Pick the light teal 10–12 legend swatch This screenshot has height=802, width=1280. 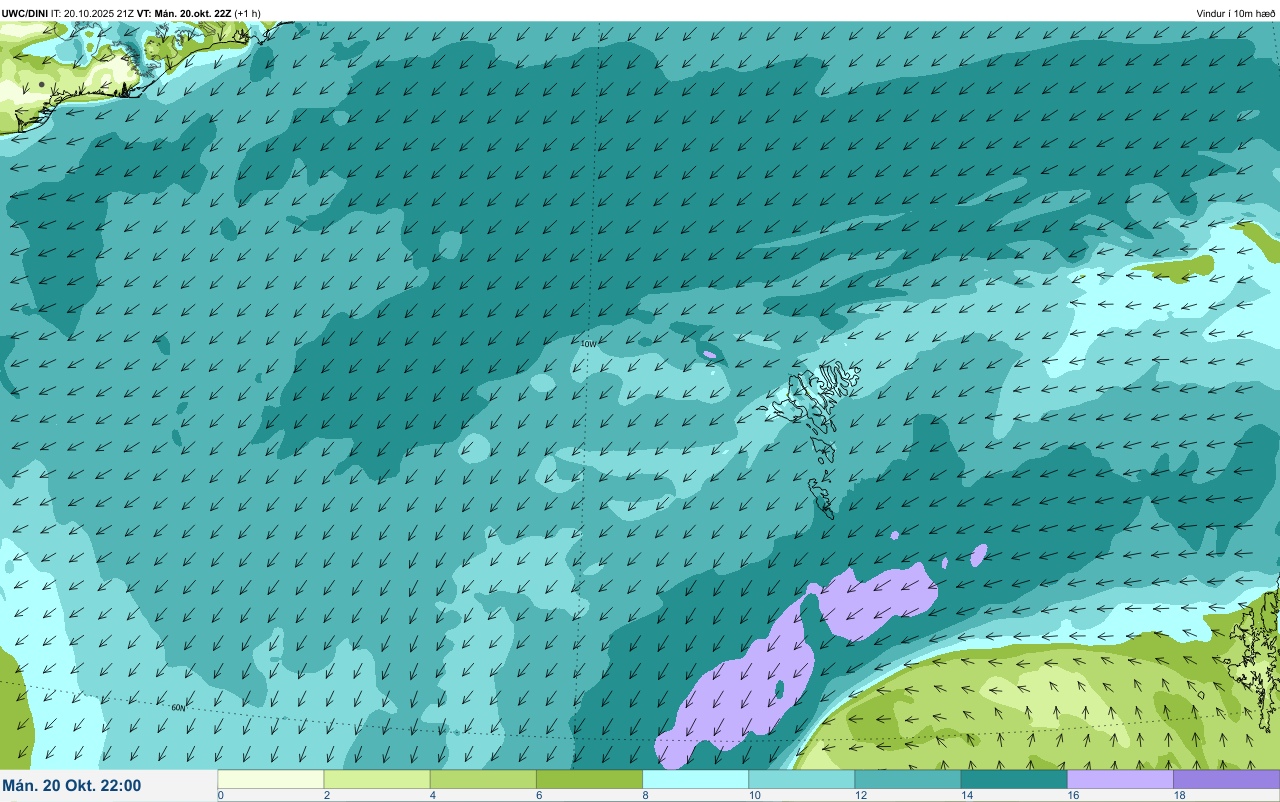[801, 779]
